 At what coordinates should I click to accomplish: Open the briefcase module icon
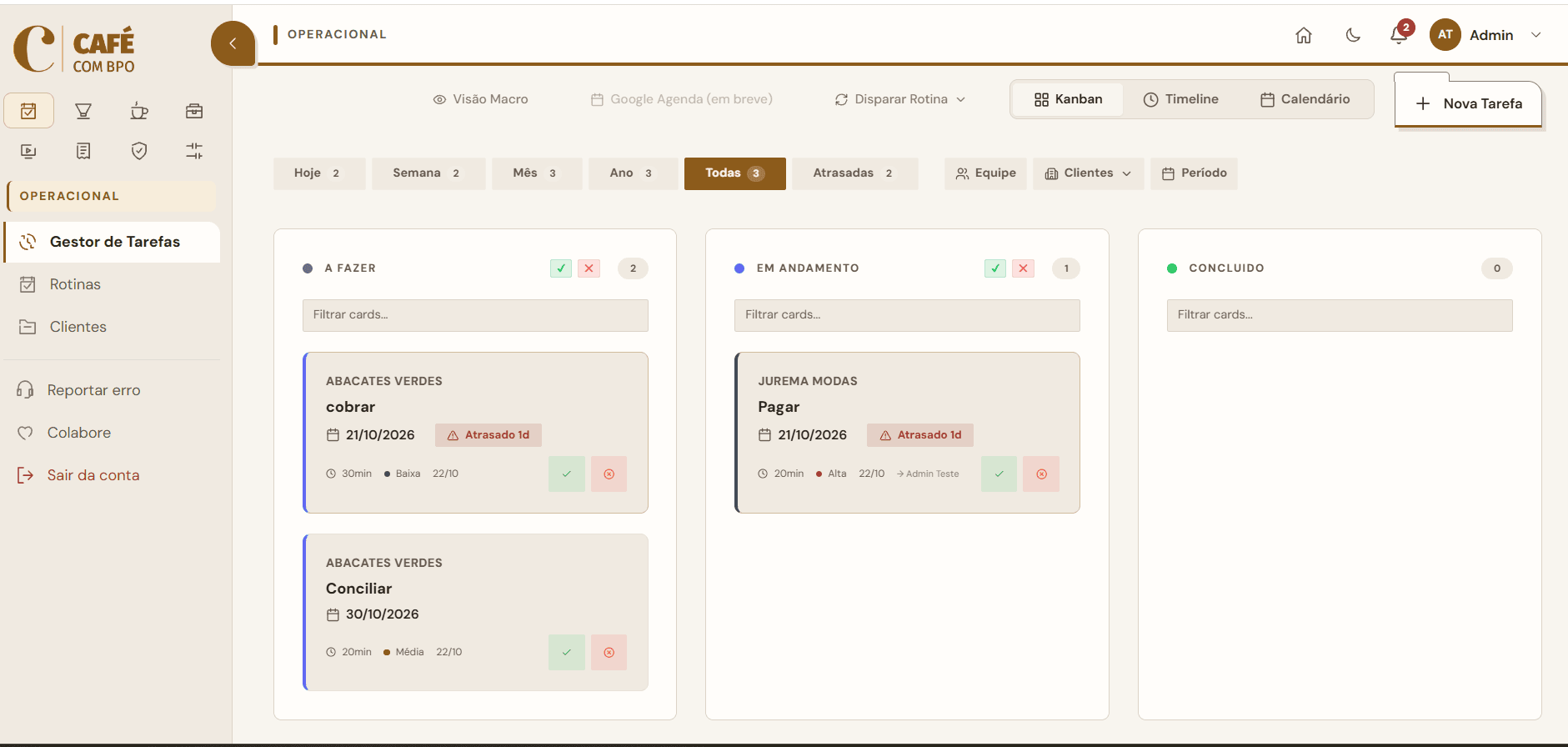tap(194, 111)
